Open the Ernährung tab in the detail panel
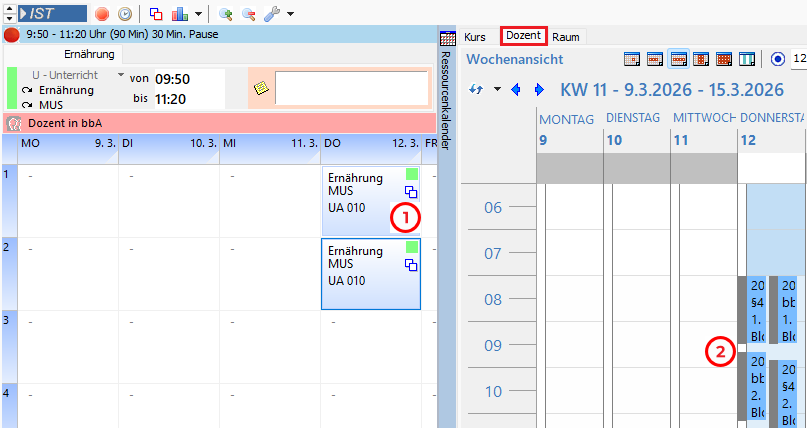Viewport: 807px width, 428px height. 89,54
